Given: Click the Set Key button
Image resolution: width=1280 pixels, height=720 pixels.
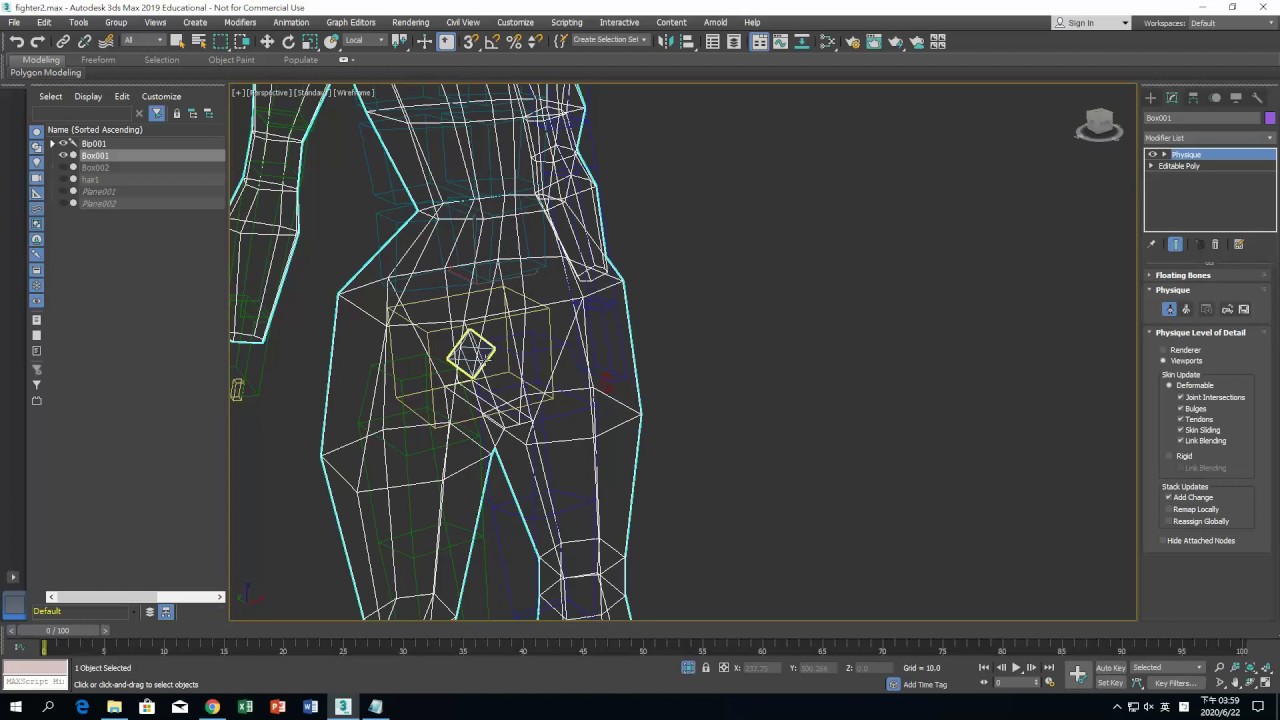Looking at the screenshot, I should coord(1110,683).
